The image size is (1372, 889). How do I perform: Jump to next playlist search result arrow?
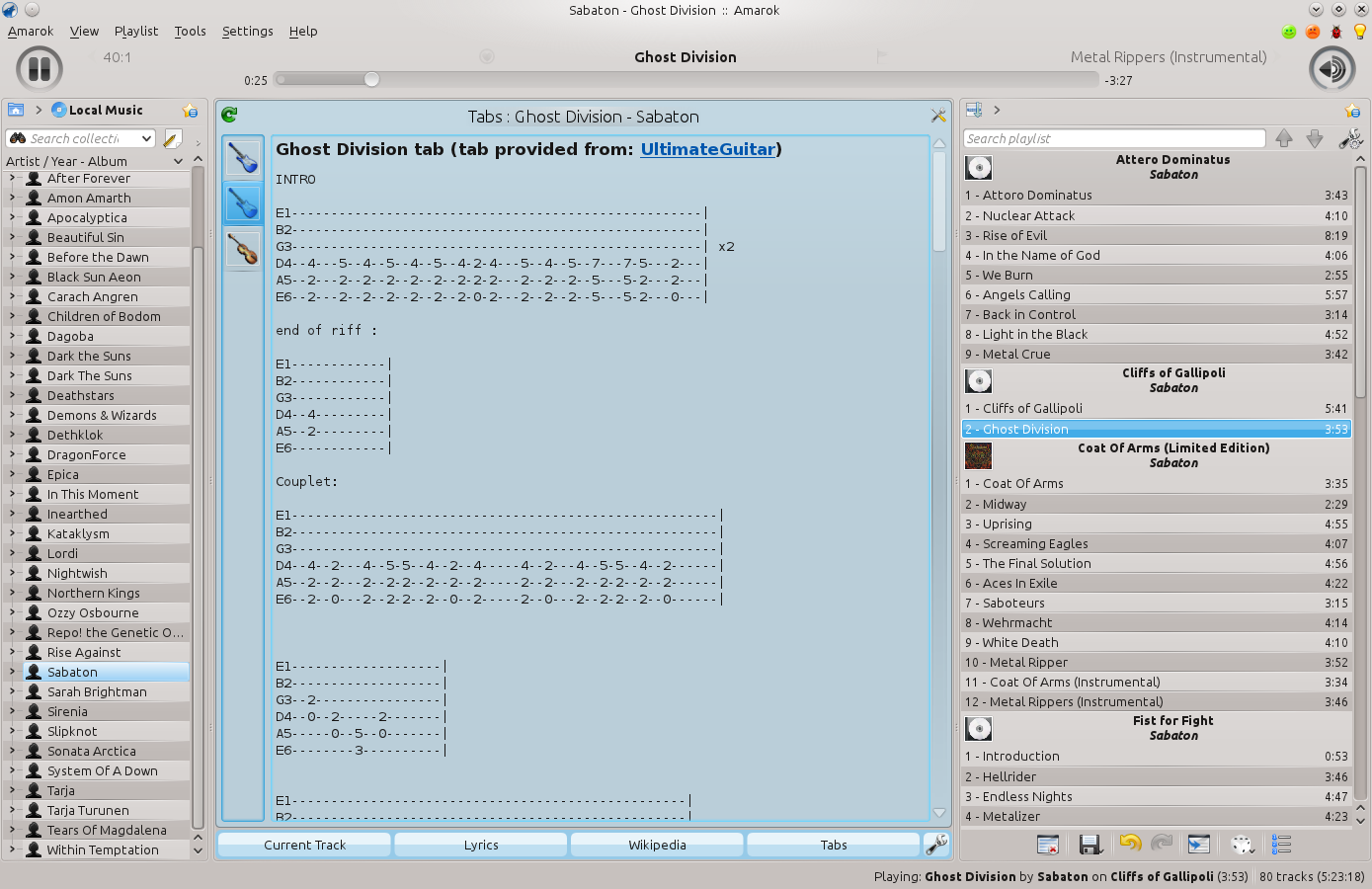(x=1315, y=138)
